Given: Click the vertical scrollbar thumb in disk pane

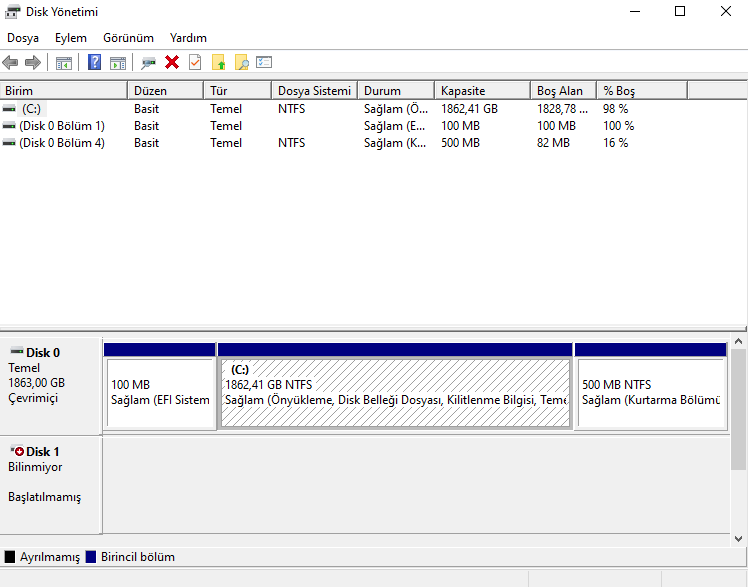Looking at the screenshot, I should click(738, 409).
